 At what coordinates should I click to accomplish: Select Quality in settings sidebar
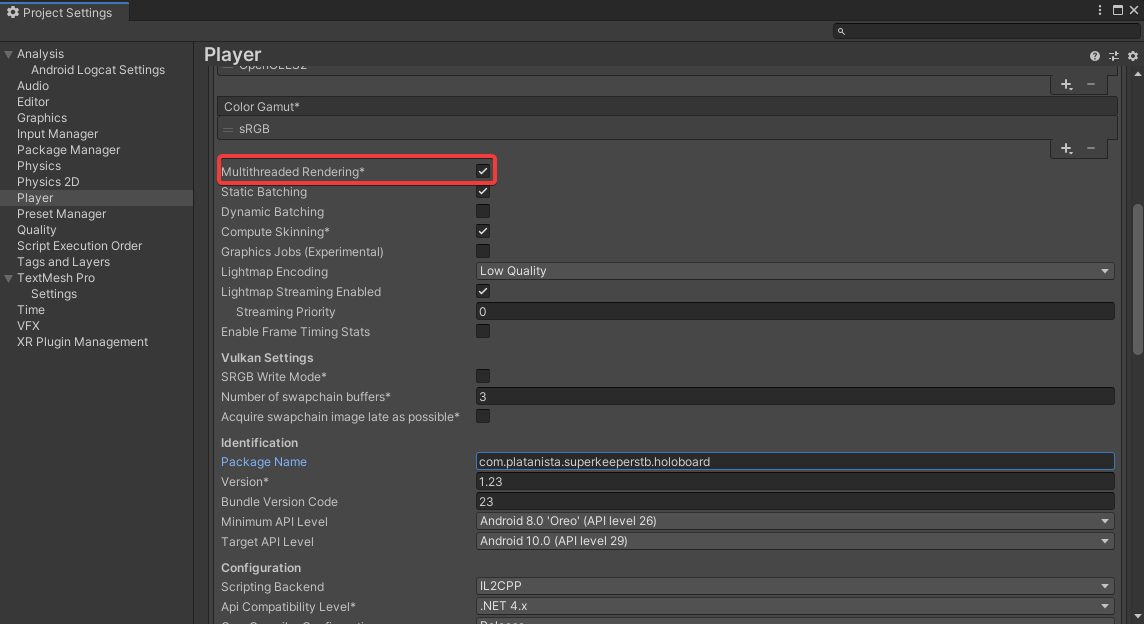(x=37, y=230)
